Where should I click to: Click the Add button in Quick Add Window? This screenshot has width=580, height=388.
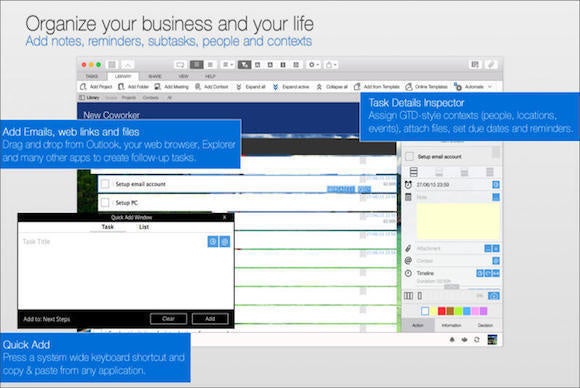[x=210, y=319]
